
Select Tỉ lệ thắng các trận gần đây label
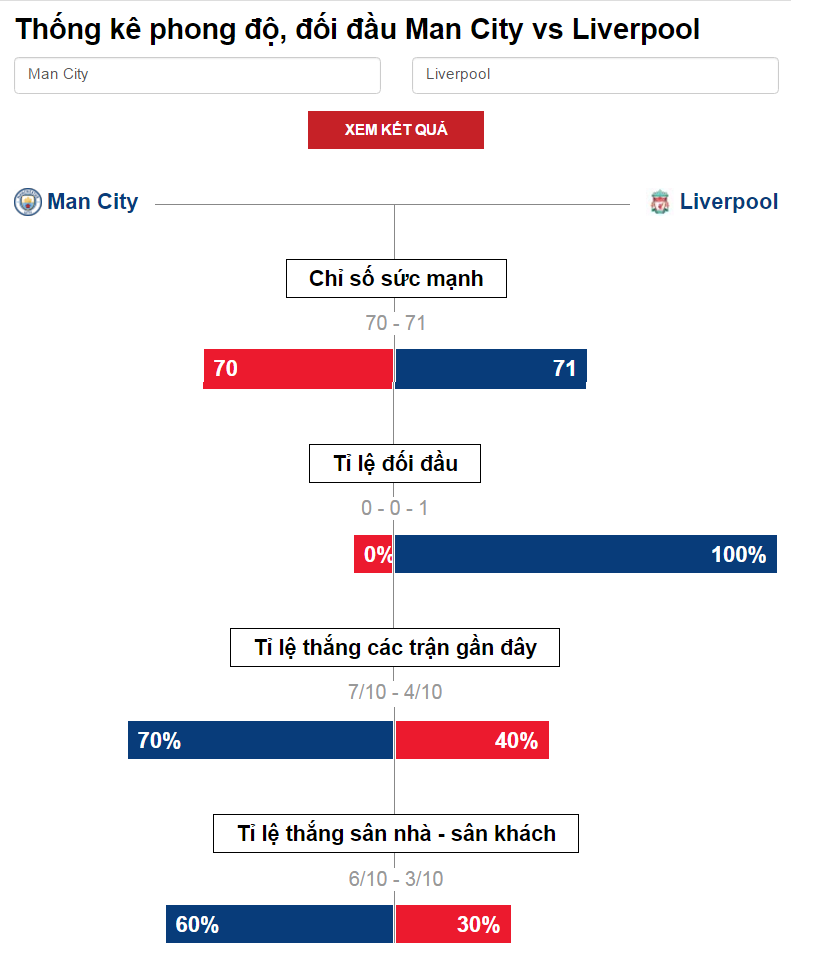tap(395, 648)
